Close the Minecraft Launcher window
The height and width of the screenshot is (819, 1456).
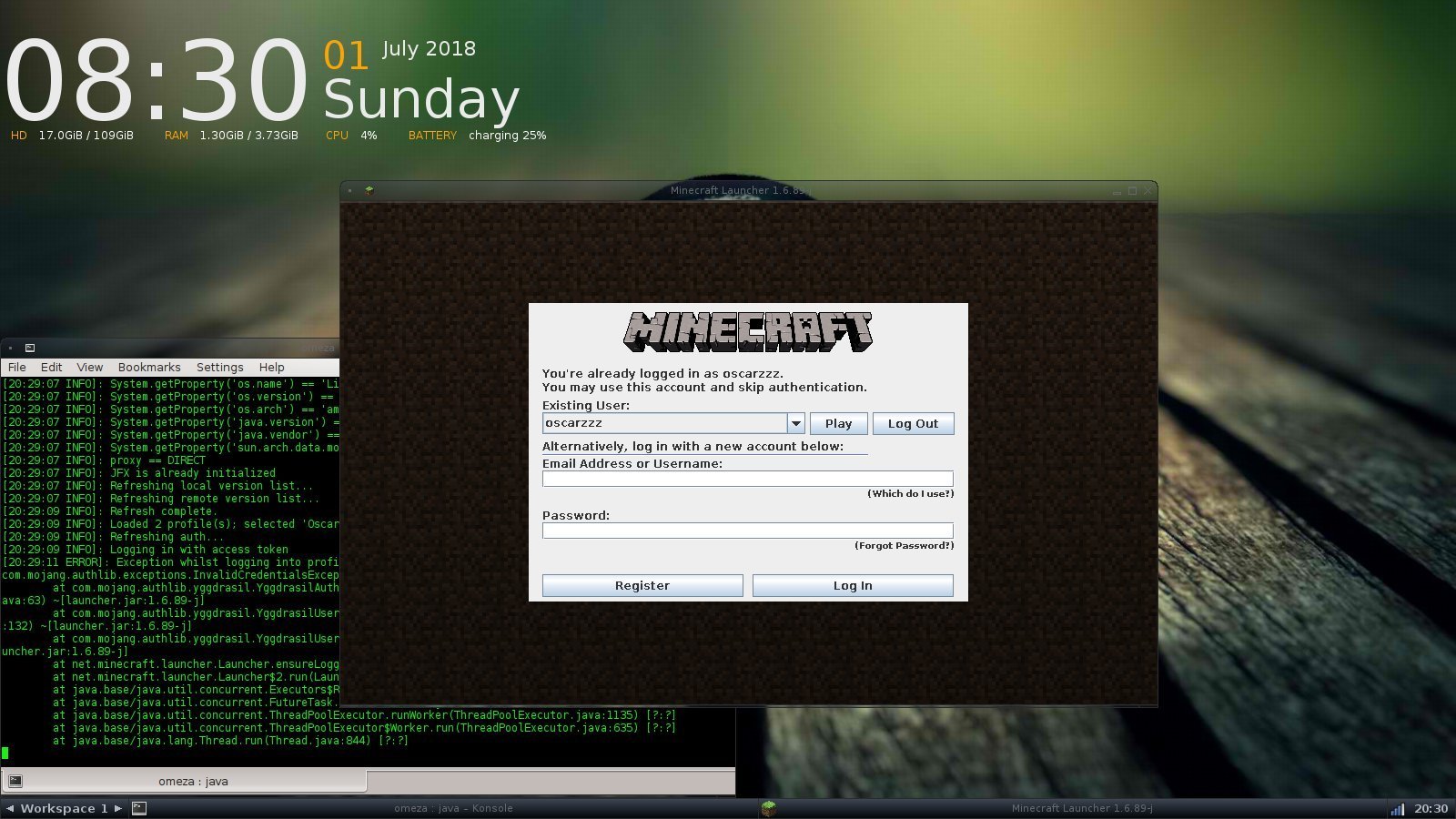pos(1148,191)
